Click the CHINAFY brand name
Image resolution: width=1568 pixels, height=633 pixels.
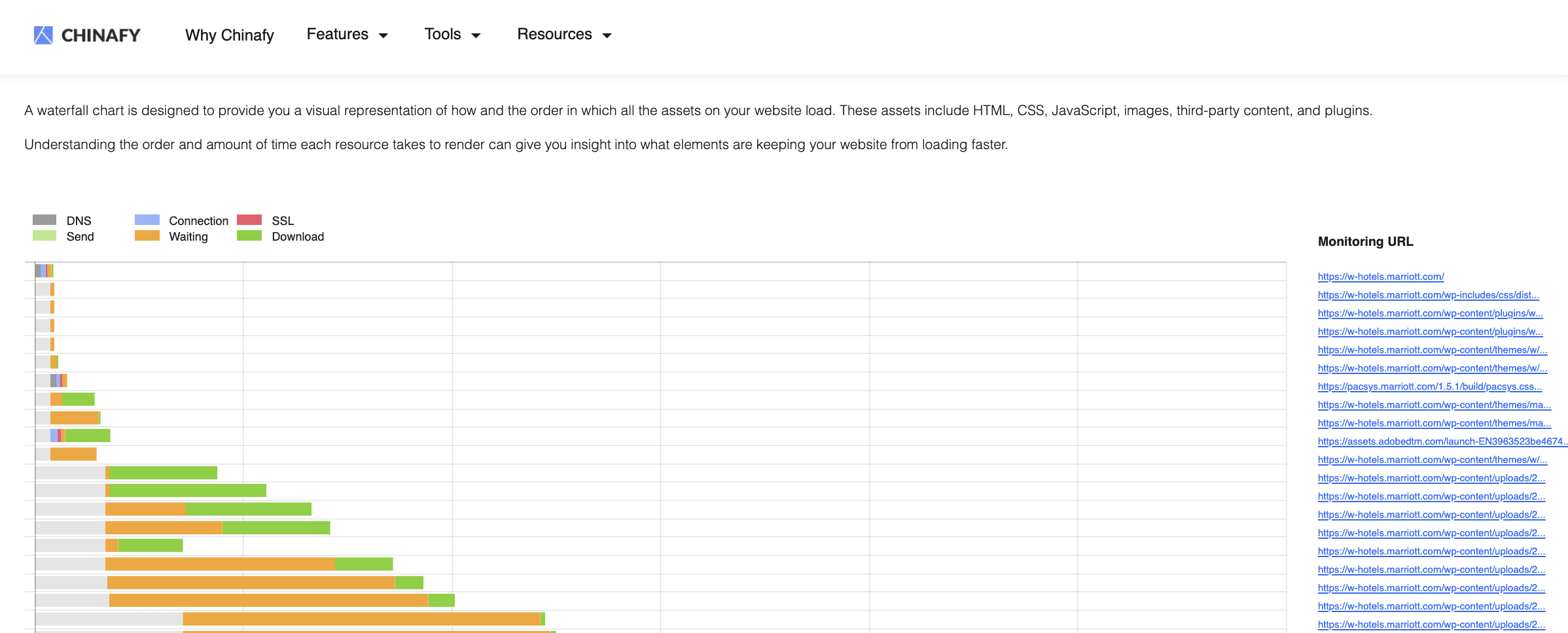coord(101,35)
